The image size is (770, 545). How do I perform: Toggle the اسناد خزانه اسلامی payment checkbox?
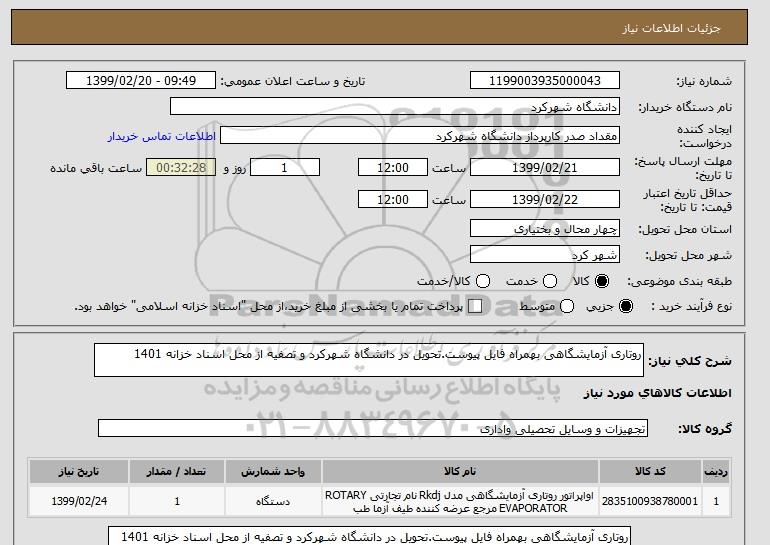(475, 306)
